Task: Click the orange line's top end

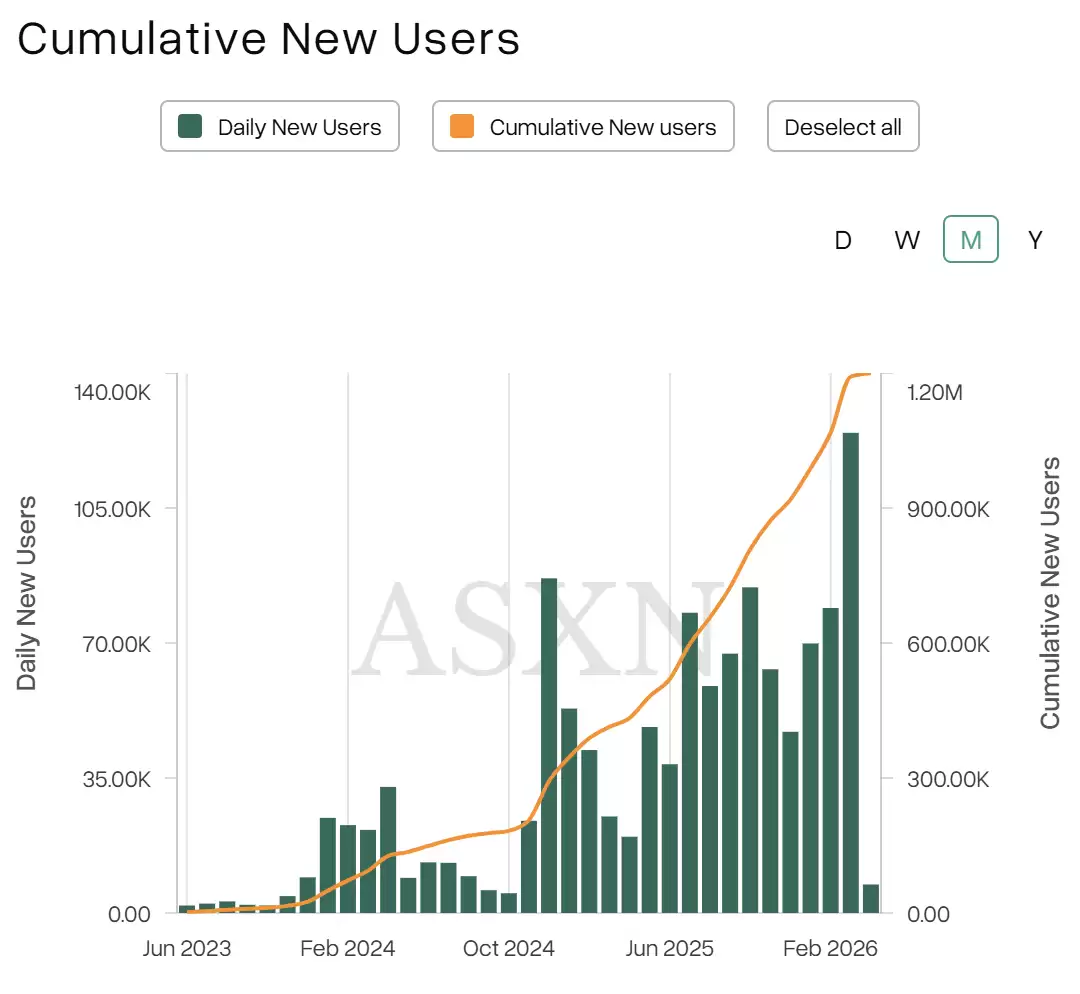Action: (x=869, y=374)
